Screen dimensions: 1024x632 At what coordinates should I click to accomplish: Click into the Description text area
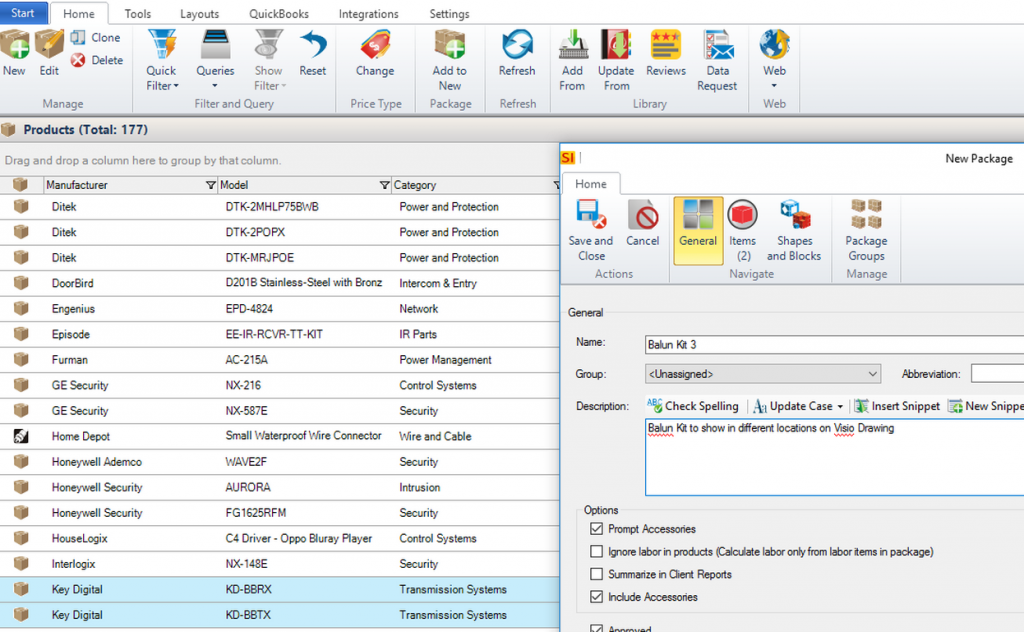tap(835, 458)
